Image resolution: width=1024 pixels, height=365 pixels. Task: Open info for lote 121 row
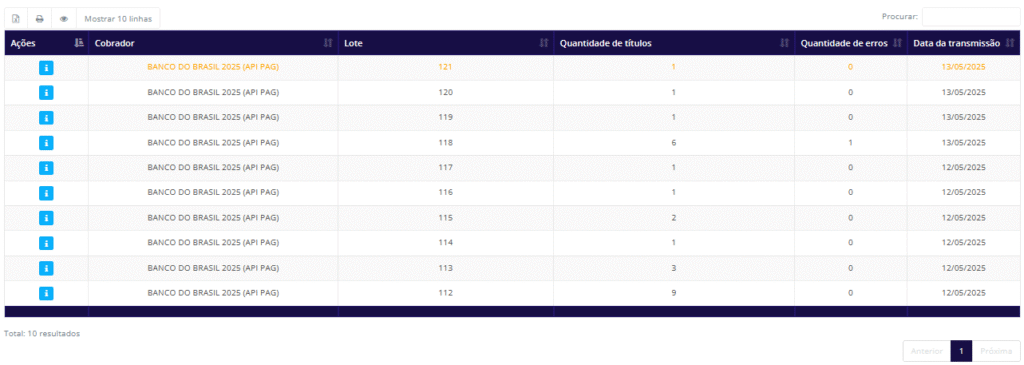pyautogui.click(x=46, y=67)
